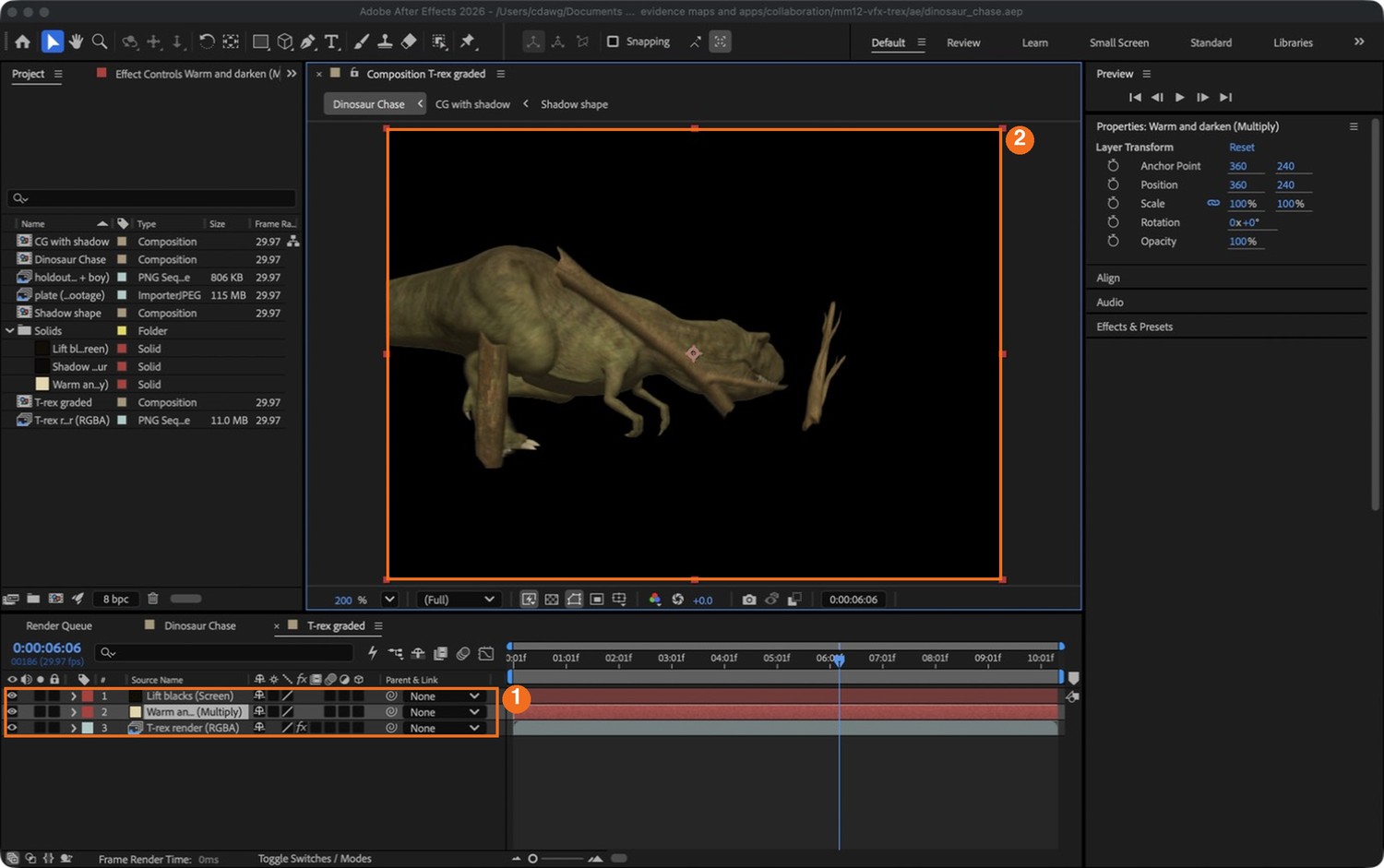Open the (Full) resolution dropdown
The height and width of the screenshot is (868, 1384).
(459, 600)
